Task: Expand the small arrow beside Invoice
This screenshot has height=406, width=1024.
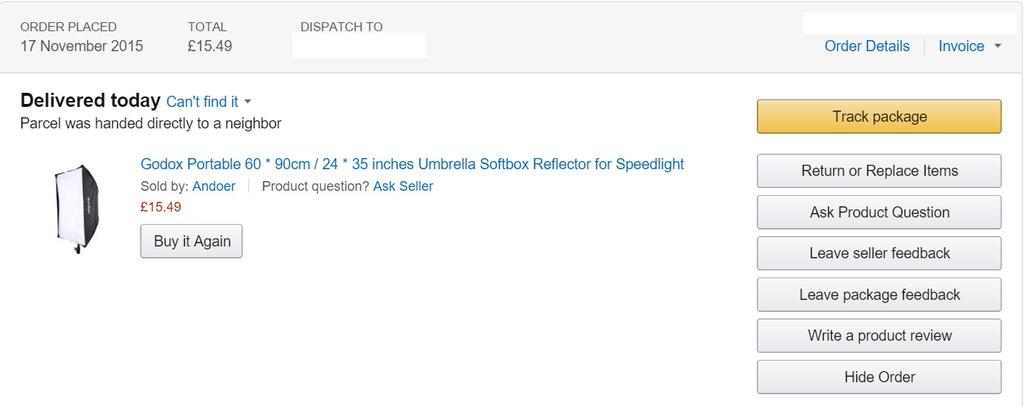Action: coord(997,46)
